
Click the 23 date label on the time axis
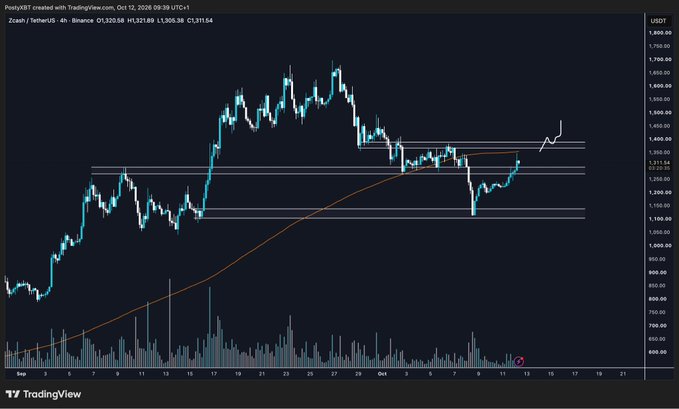[286, 373]
